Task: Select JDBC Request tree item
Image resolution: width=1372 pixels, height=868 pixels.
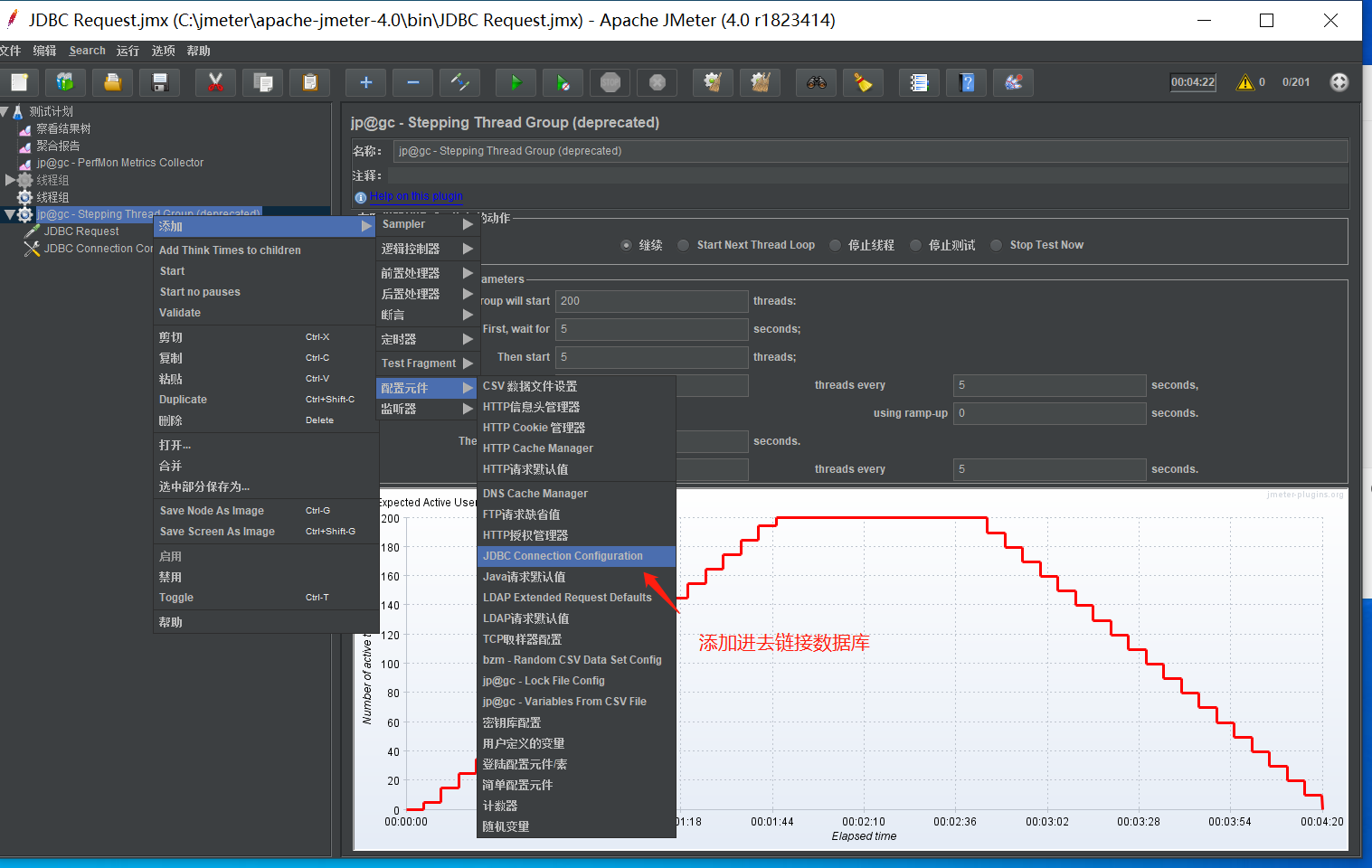Action: [x=81, y=231]
